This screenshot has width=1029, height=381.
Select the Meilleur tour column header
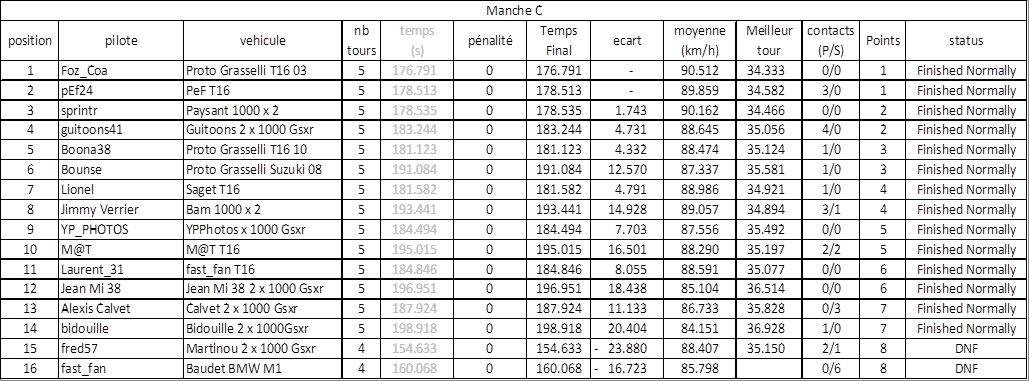[x=768, y=41]
